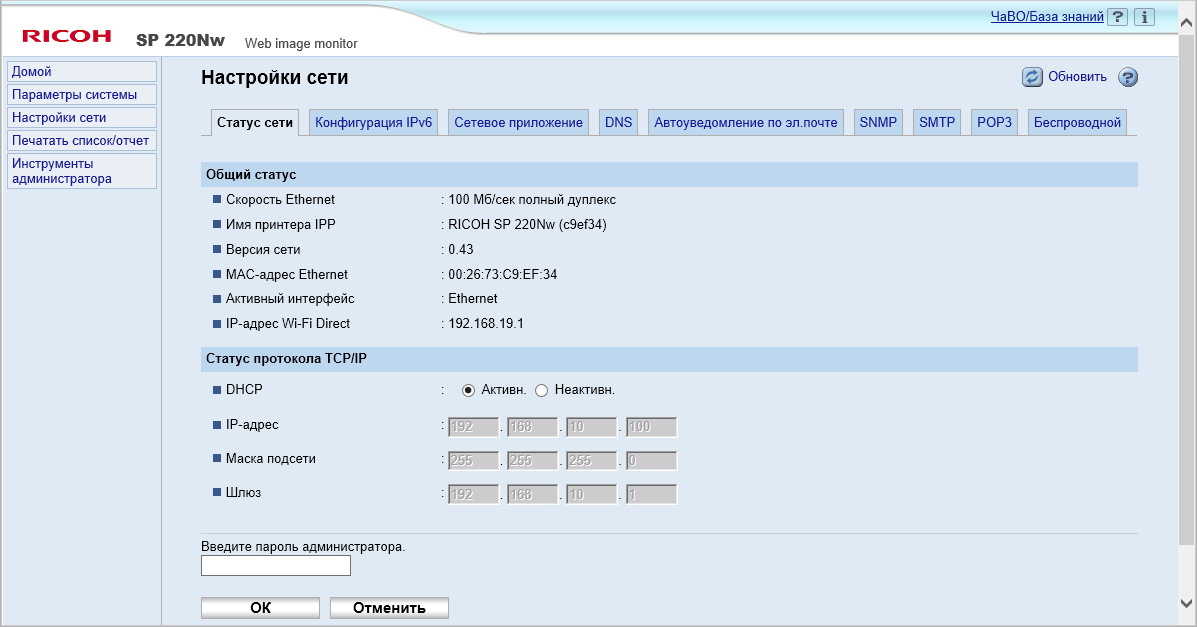The height and width of the screenshot is (627, 1197).
Task: Open Инструменты администратора in the sidebar
Action: coord(82,171)
